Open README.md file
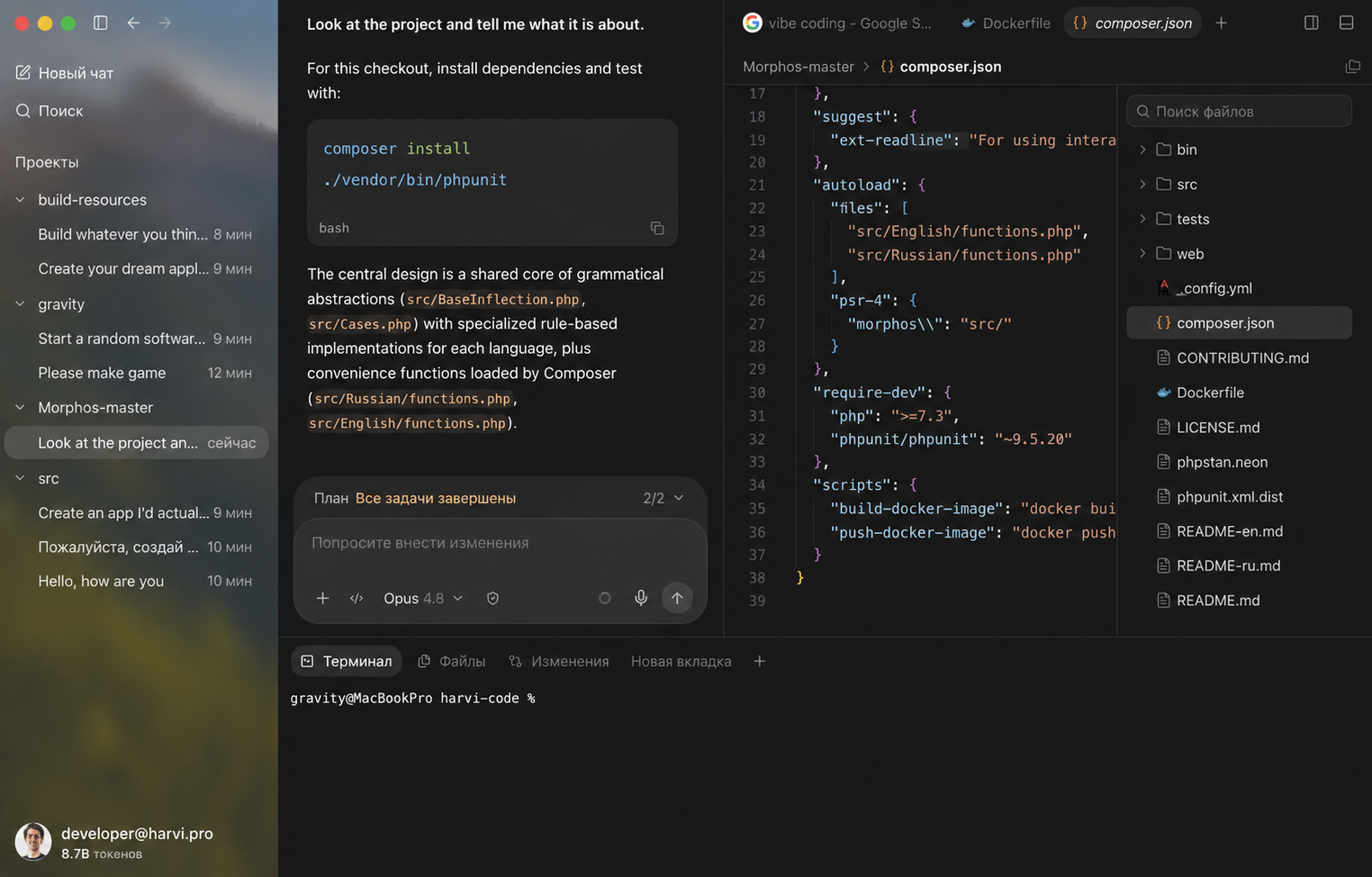Viewport: 1372px width, 877px height. pos(1239,601)
